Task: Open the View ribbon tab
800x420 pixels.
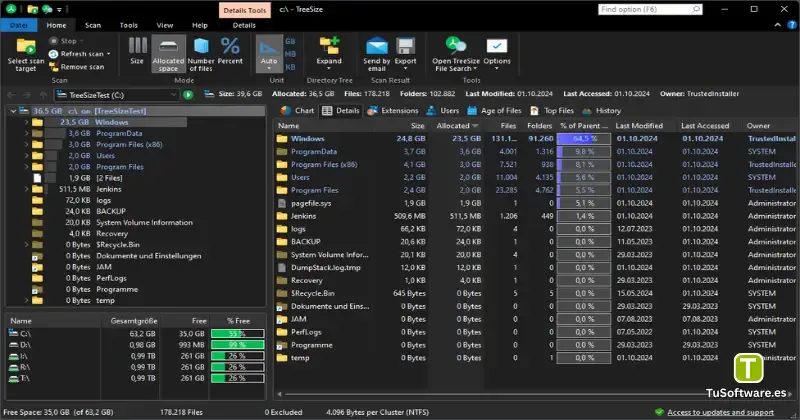Action: tap(165, 25)
